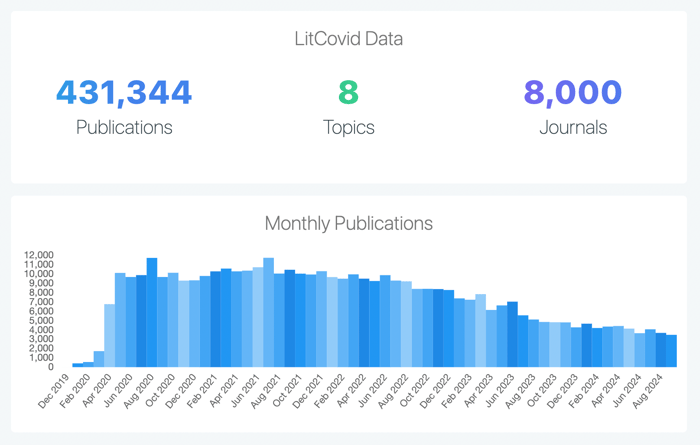This screenshot has width=700, height=445.
Task: Click the Aug 2023 x-axis label
Action: (x=521, y=391)
